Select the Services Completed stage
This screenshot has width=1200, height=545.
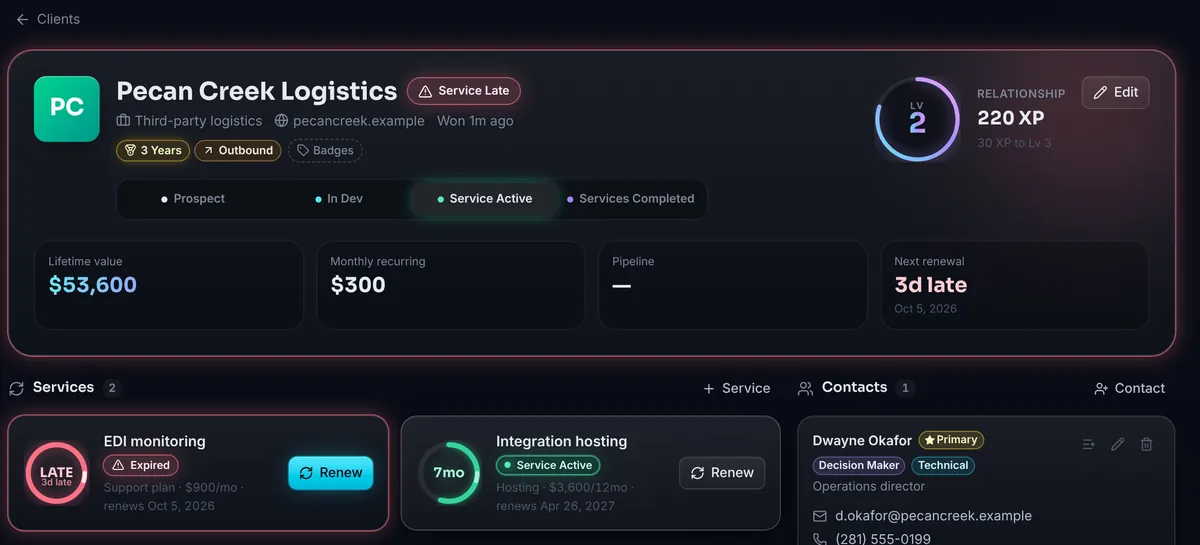pos(631,199)
